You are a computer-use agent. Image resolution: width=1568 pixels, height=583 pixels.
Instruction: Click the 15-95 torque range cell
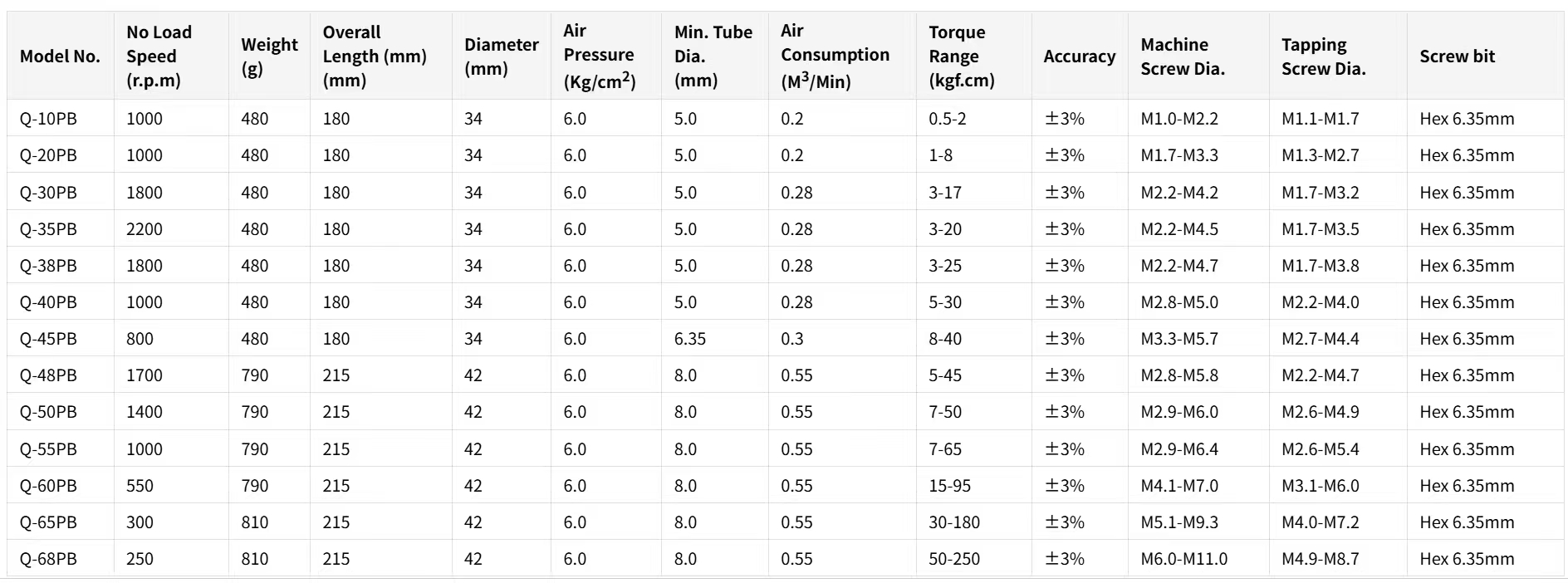949,486
